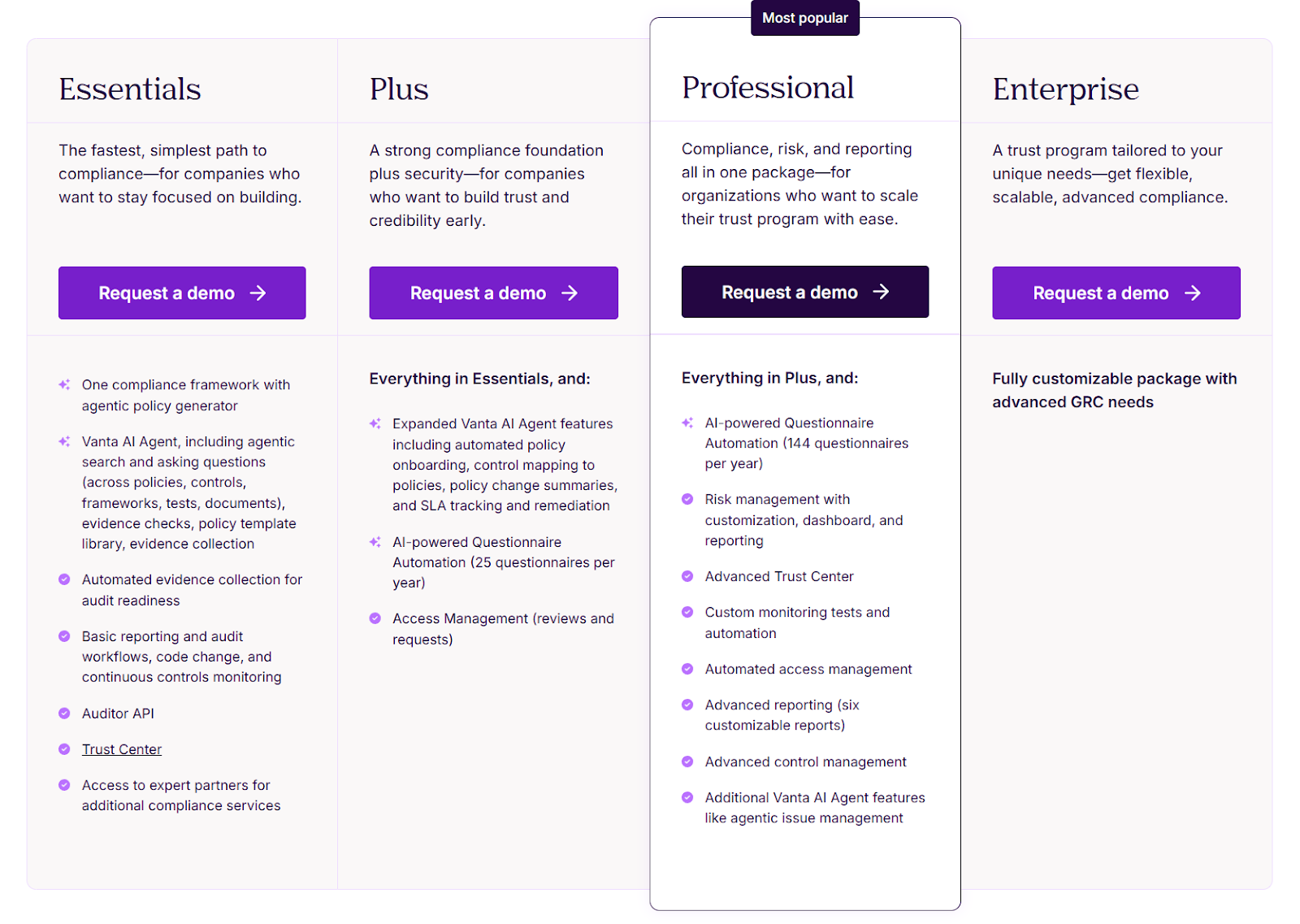The image size is (1300, 924).
Task: Click the Professional plan title
Action: [768, 87]
